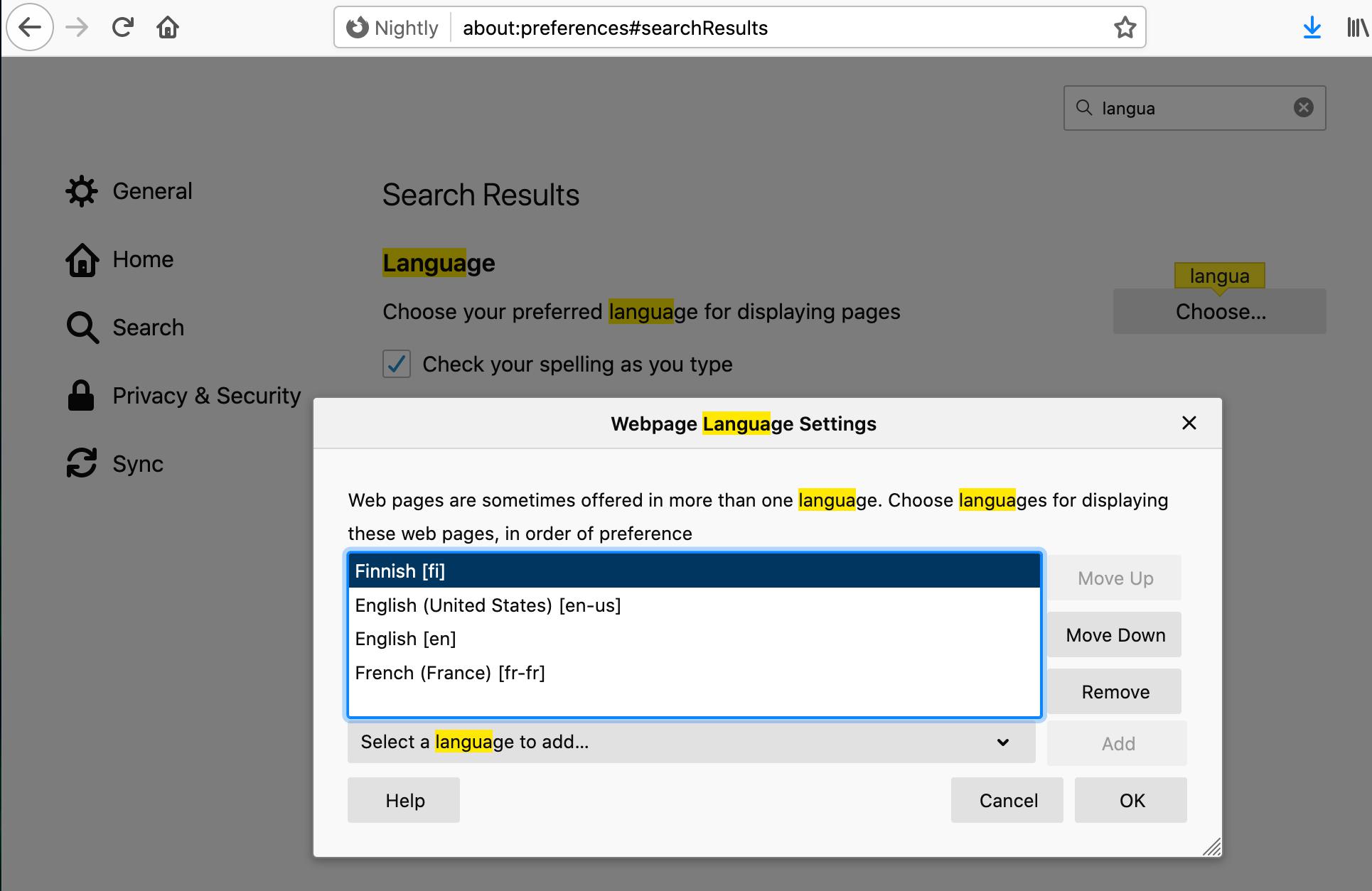This screenshot has height=891, width=1372.
Task: Bookmark this page via the star icon
Action: [x=1125, y=28]
